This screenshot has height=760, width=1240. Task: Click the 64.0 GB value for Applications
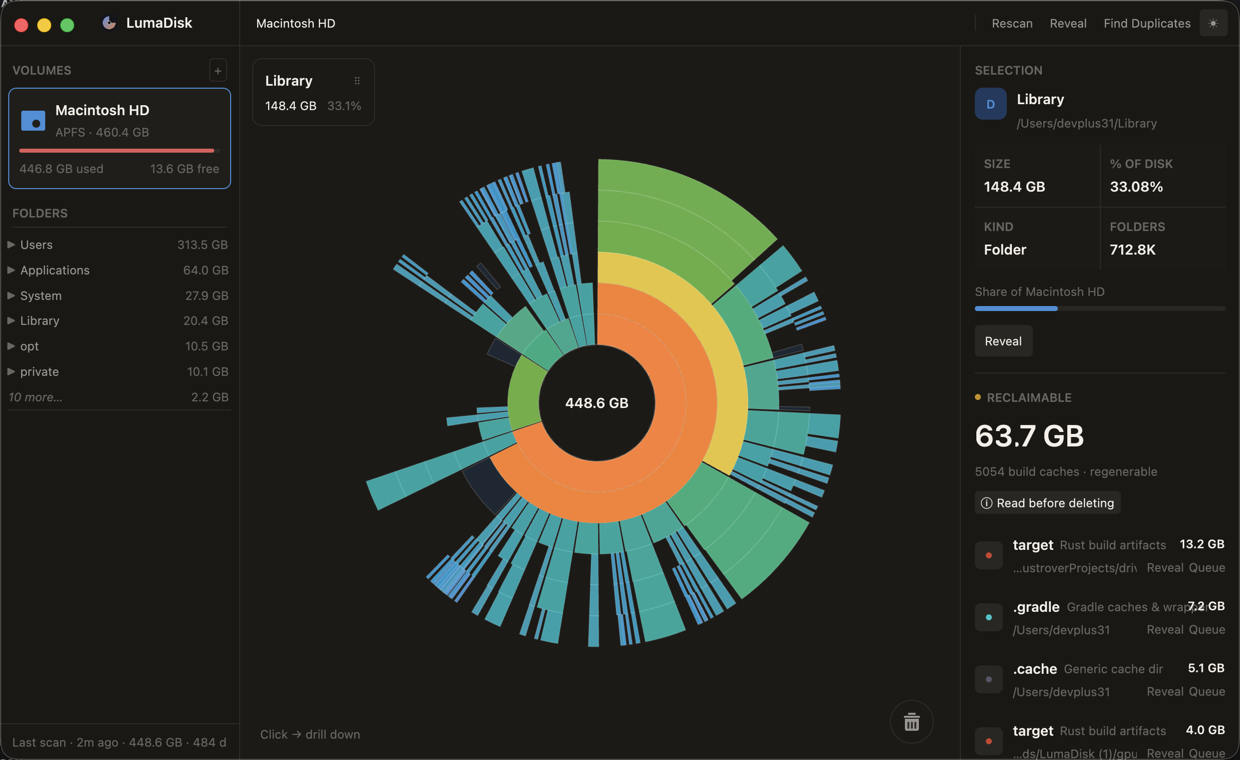(x=205, y=270)
